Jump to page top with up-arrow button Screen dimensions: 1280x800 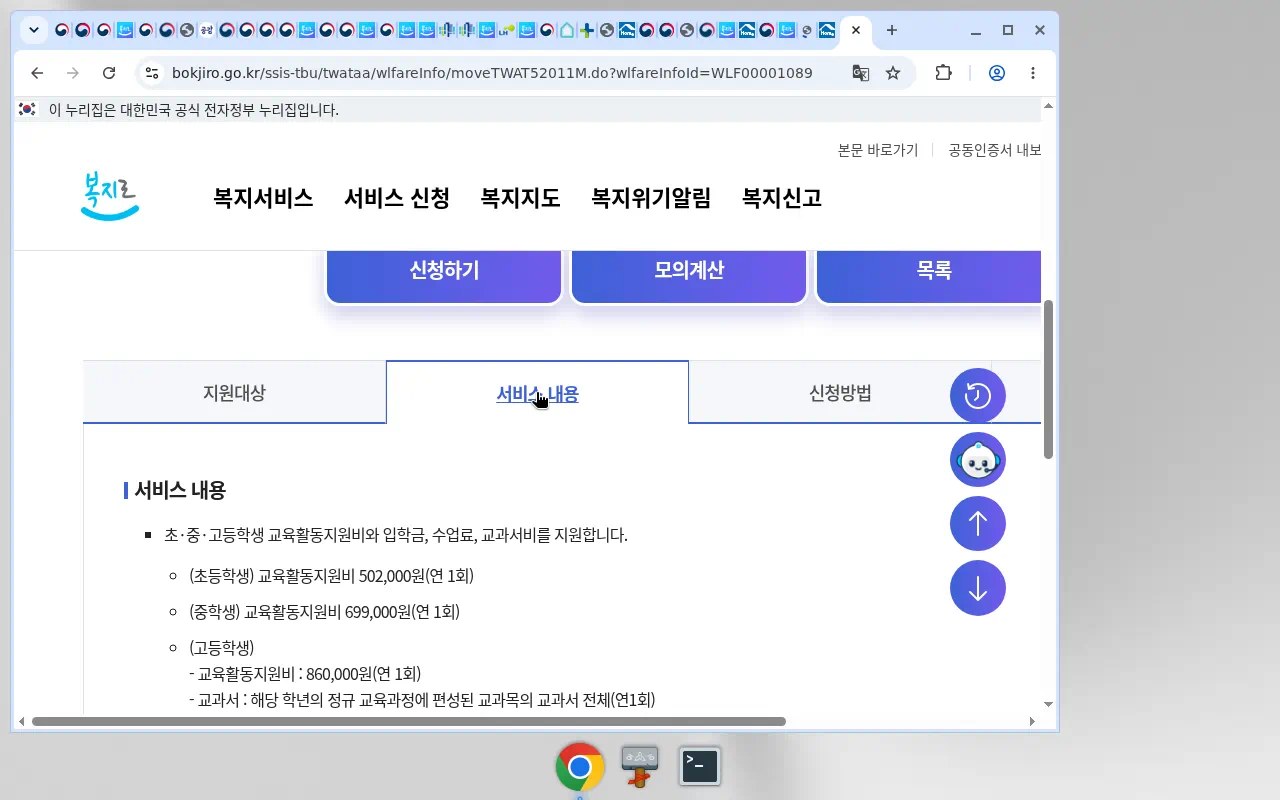coord(978,523)
